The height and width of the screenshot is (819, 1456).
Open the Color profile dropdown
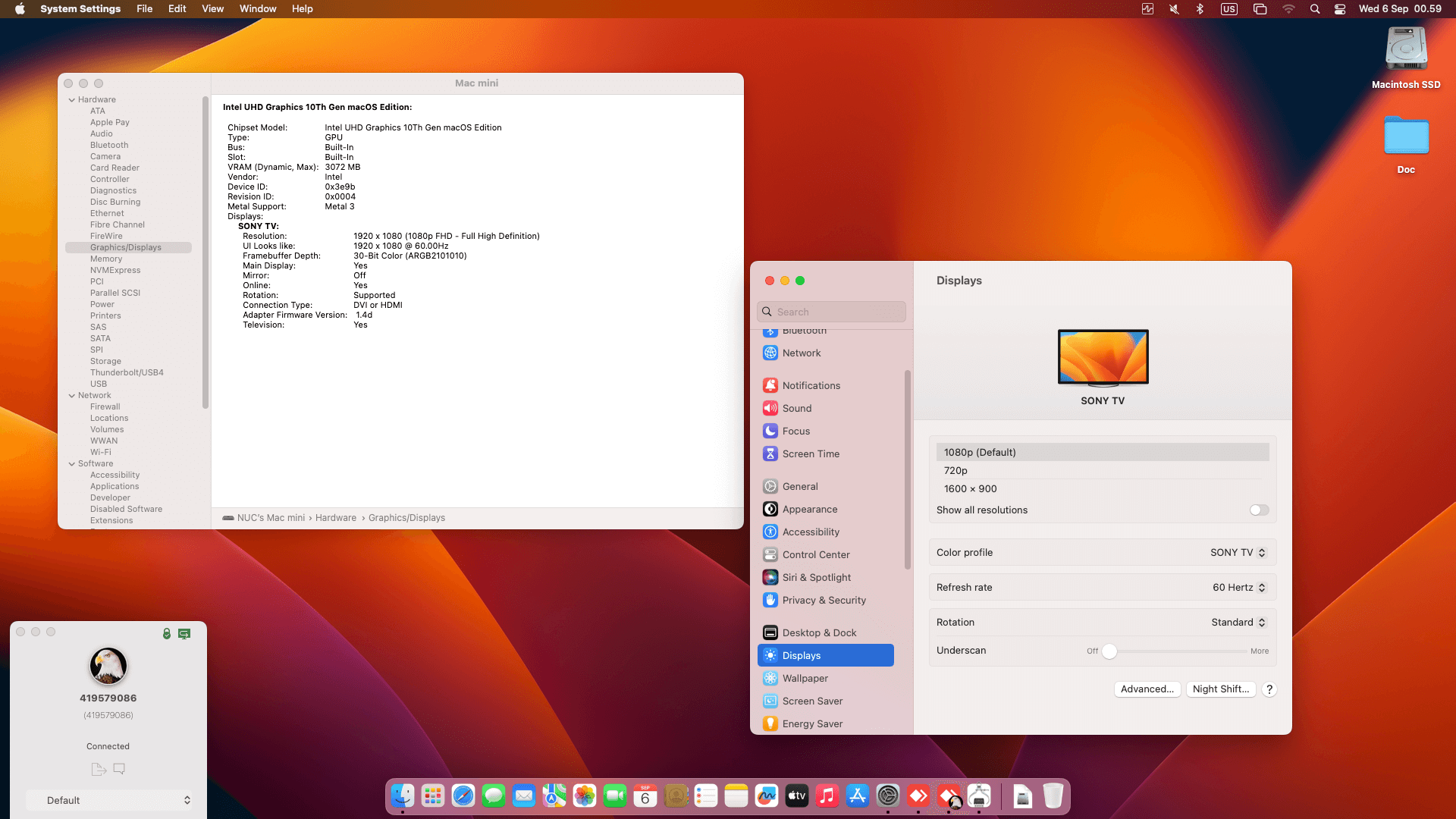point(1238,552)
